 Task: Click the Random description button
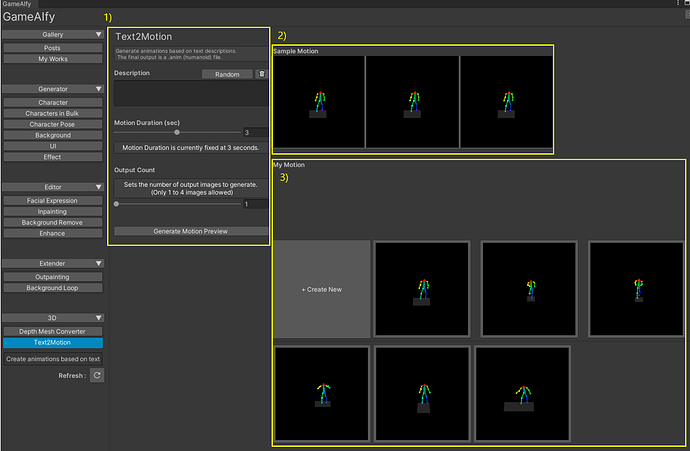click(x=227, y=74)
